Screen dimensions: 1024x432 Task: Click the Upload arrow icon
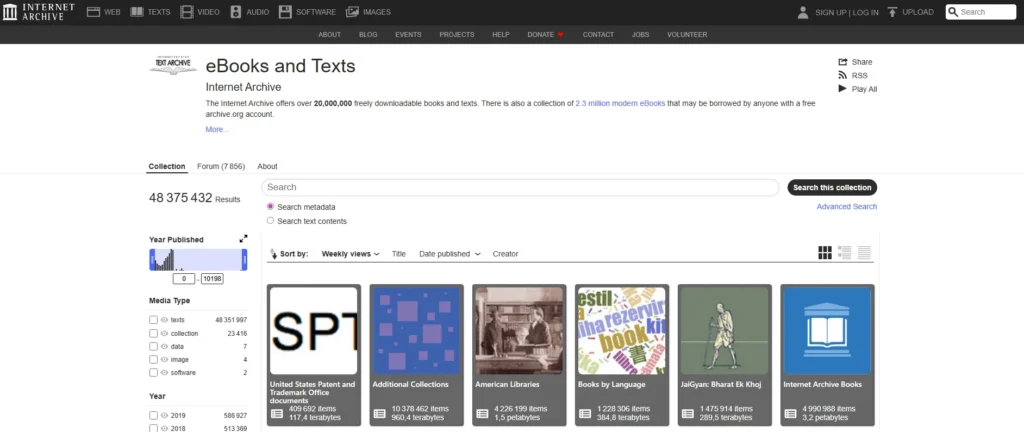(893, 12)
